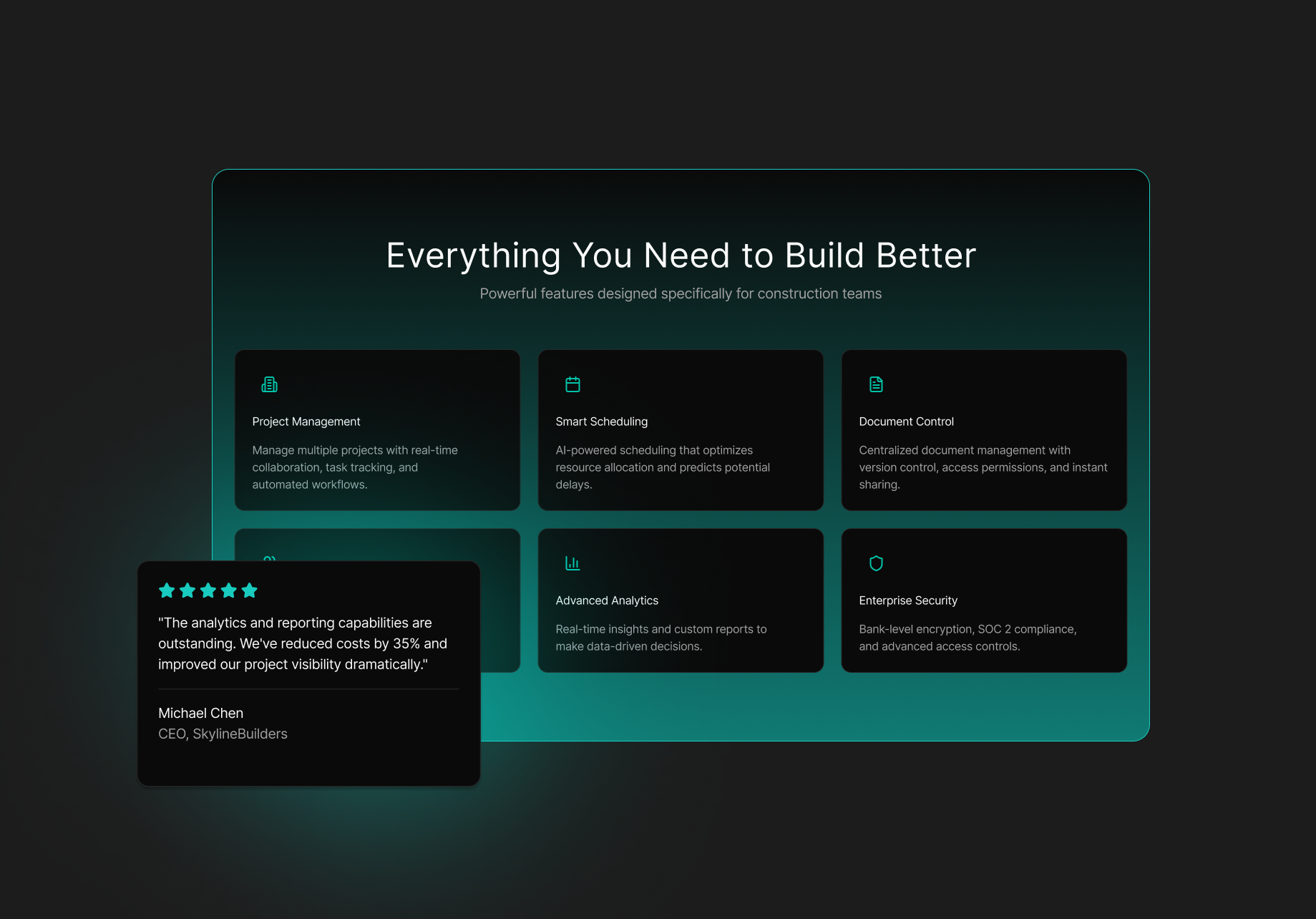Select the Document Control card
The height and width of the screenshot is (919, 1316).
point(984,429)
